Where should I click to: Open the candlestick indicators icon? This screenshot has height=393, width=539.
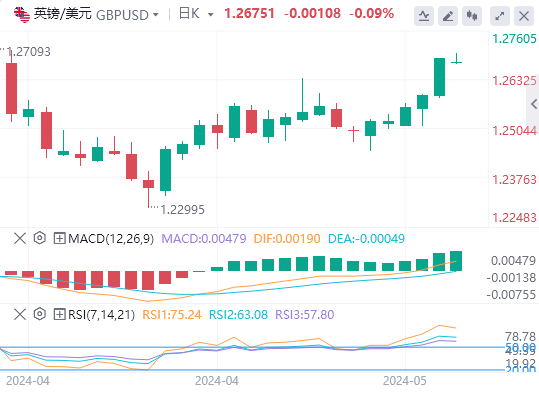pos(472,16)
